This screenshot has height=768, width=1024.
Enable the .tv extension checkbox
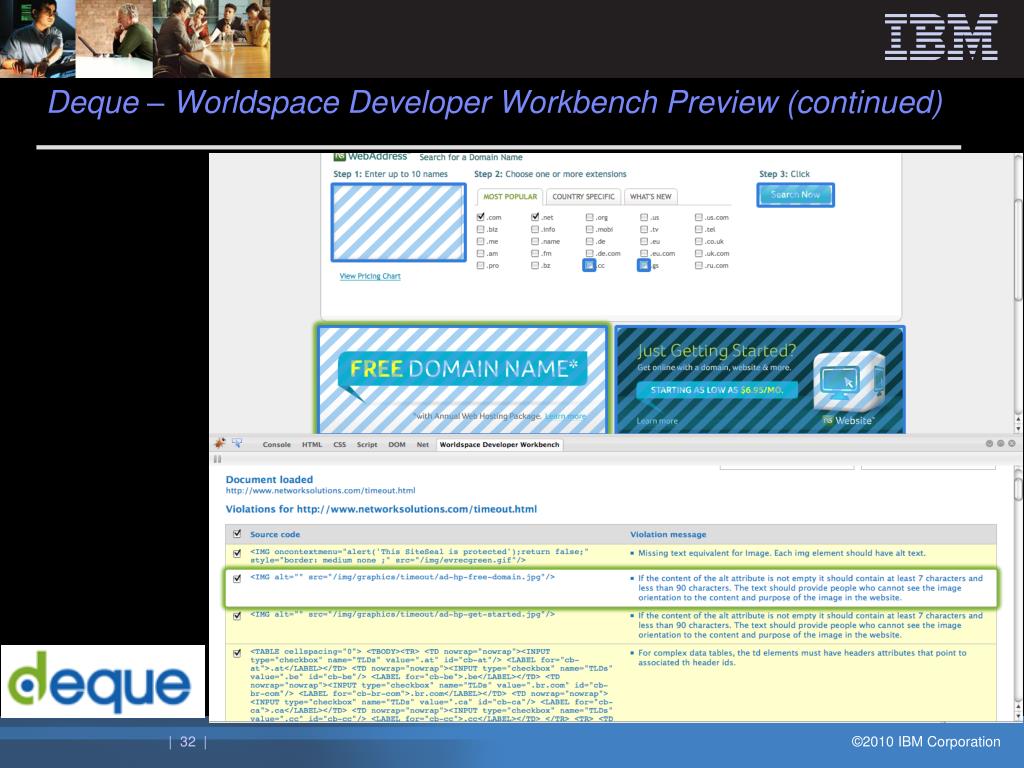click(644, 229)
